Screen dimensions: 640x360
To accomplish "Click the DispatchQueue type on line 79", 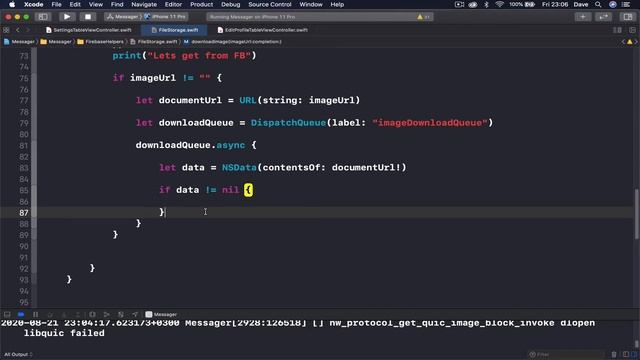I will tap(288, 123).
